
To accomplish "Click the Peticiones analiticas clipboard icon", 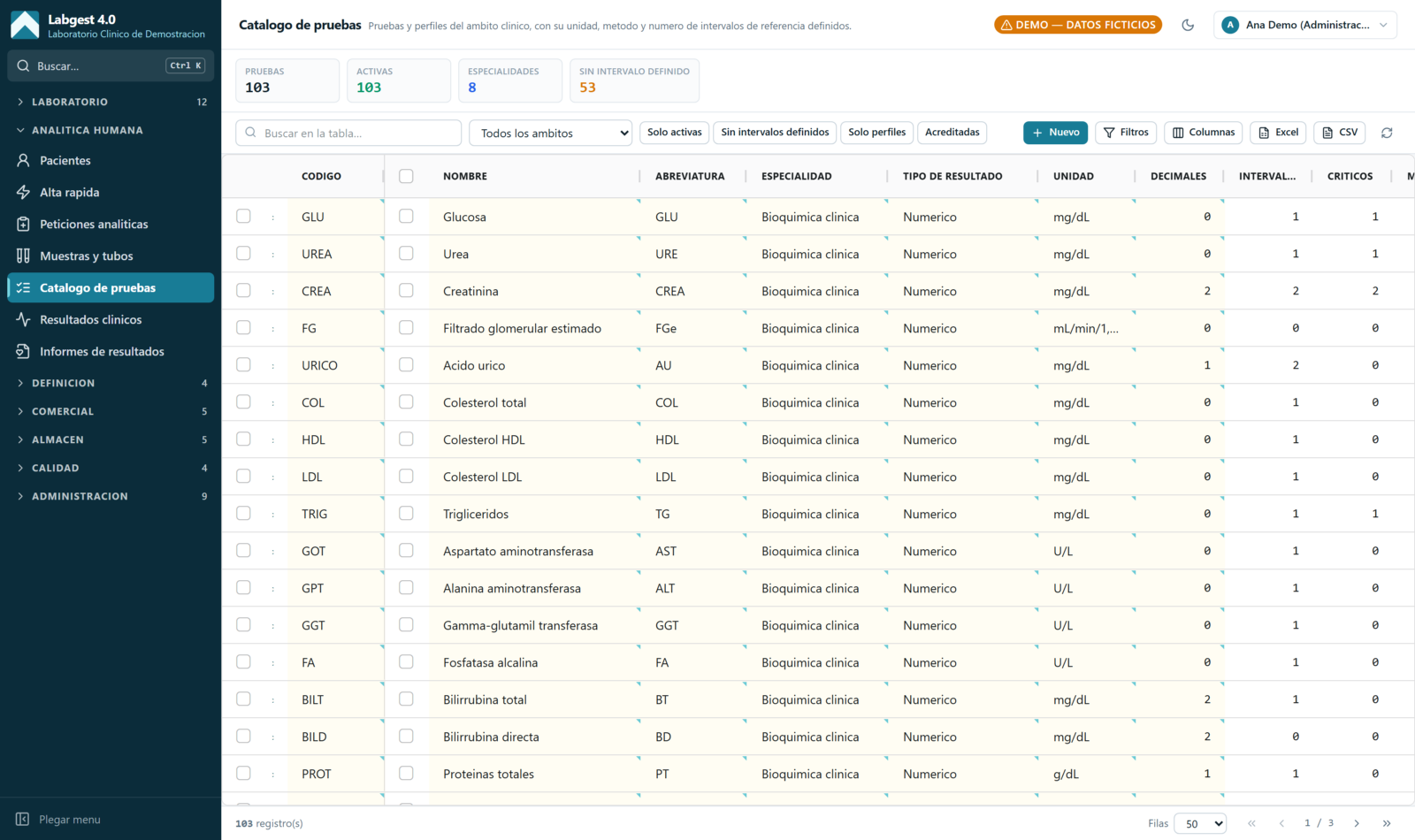I will pos(23,224).
